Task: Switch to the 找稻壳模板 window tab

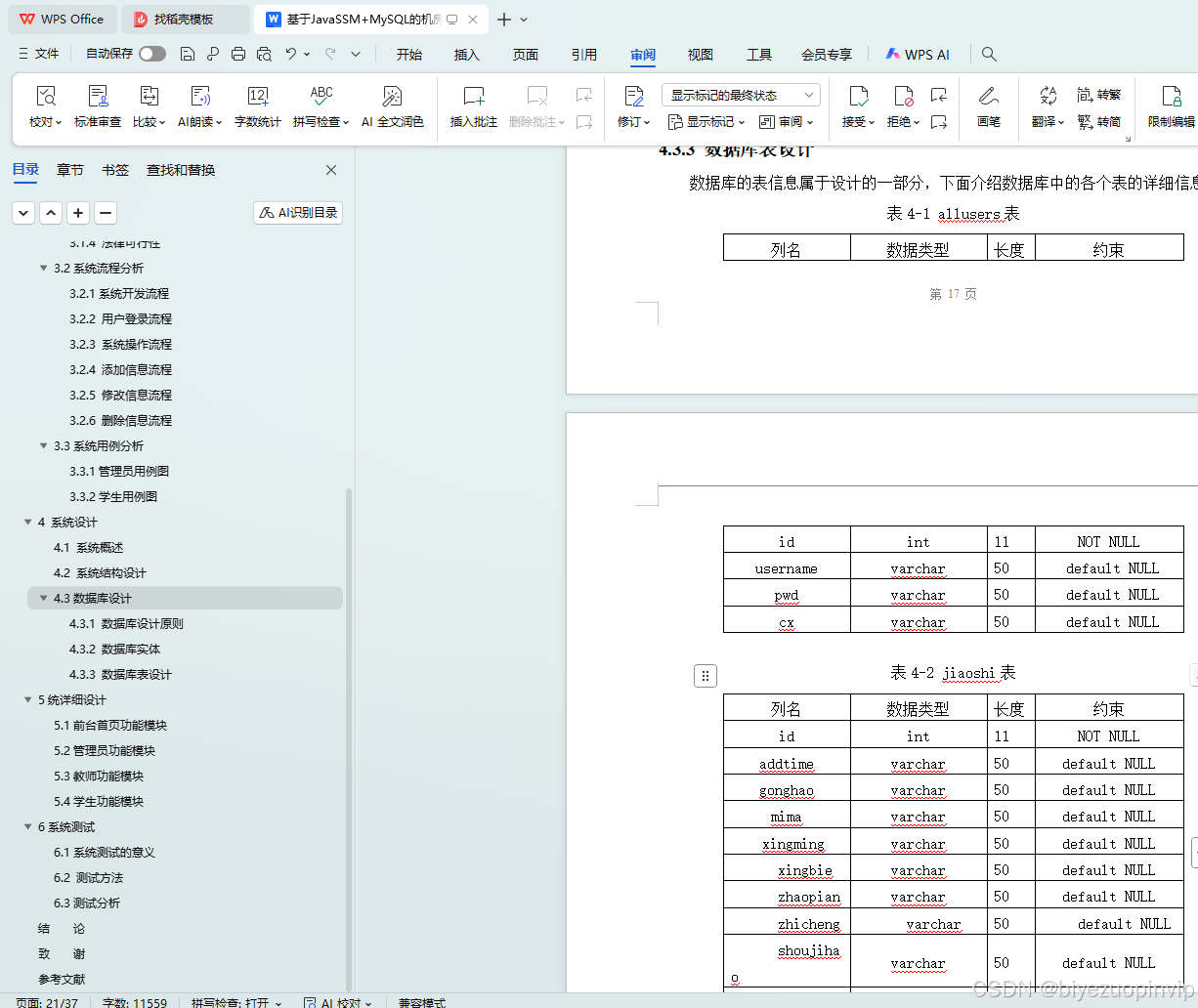Action: tap(186, 20)
